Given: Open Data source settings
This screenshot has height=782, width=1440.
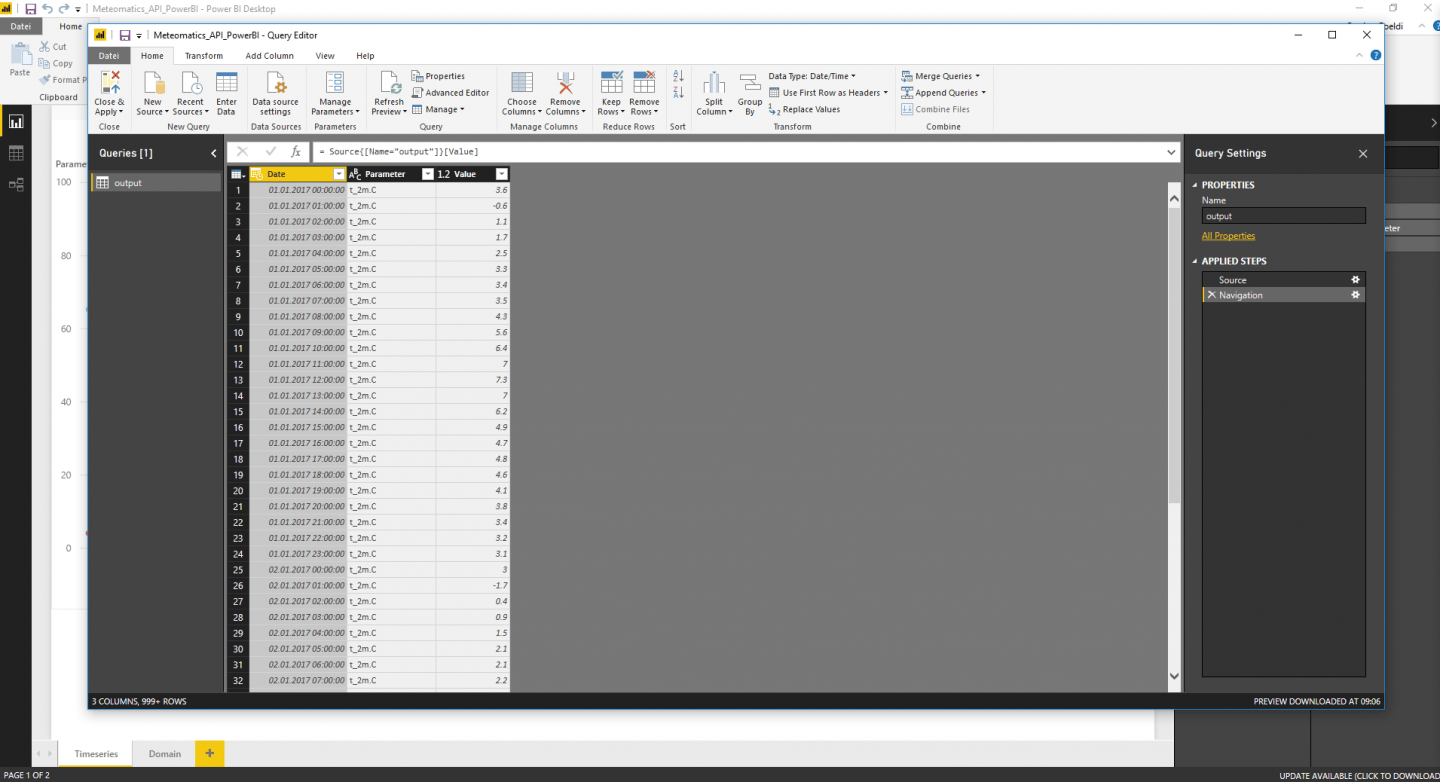Looking at the screenshot, I should (275, 83).
